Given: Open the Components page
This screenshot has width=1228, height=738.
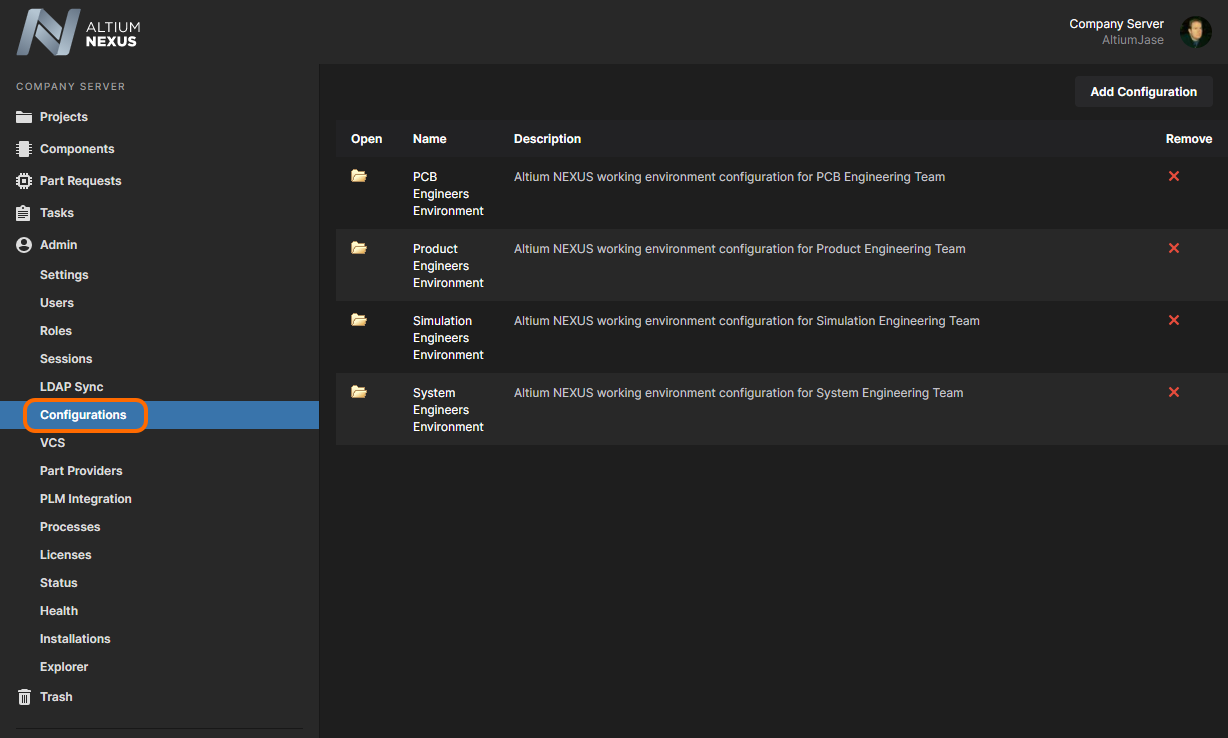Looking at the screenshot, I should (77, 149).
